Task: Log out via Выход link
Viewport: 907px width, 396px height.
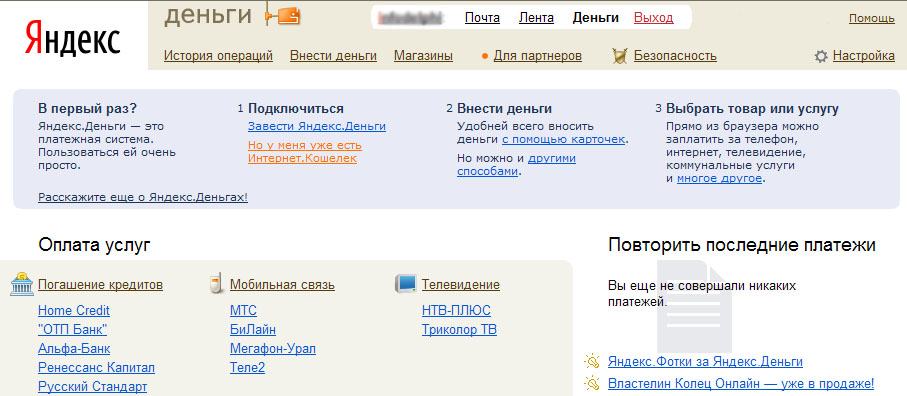Action: coord(654,18)
